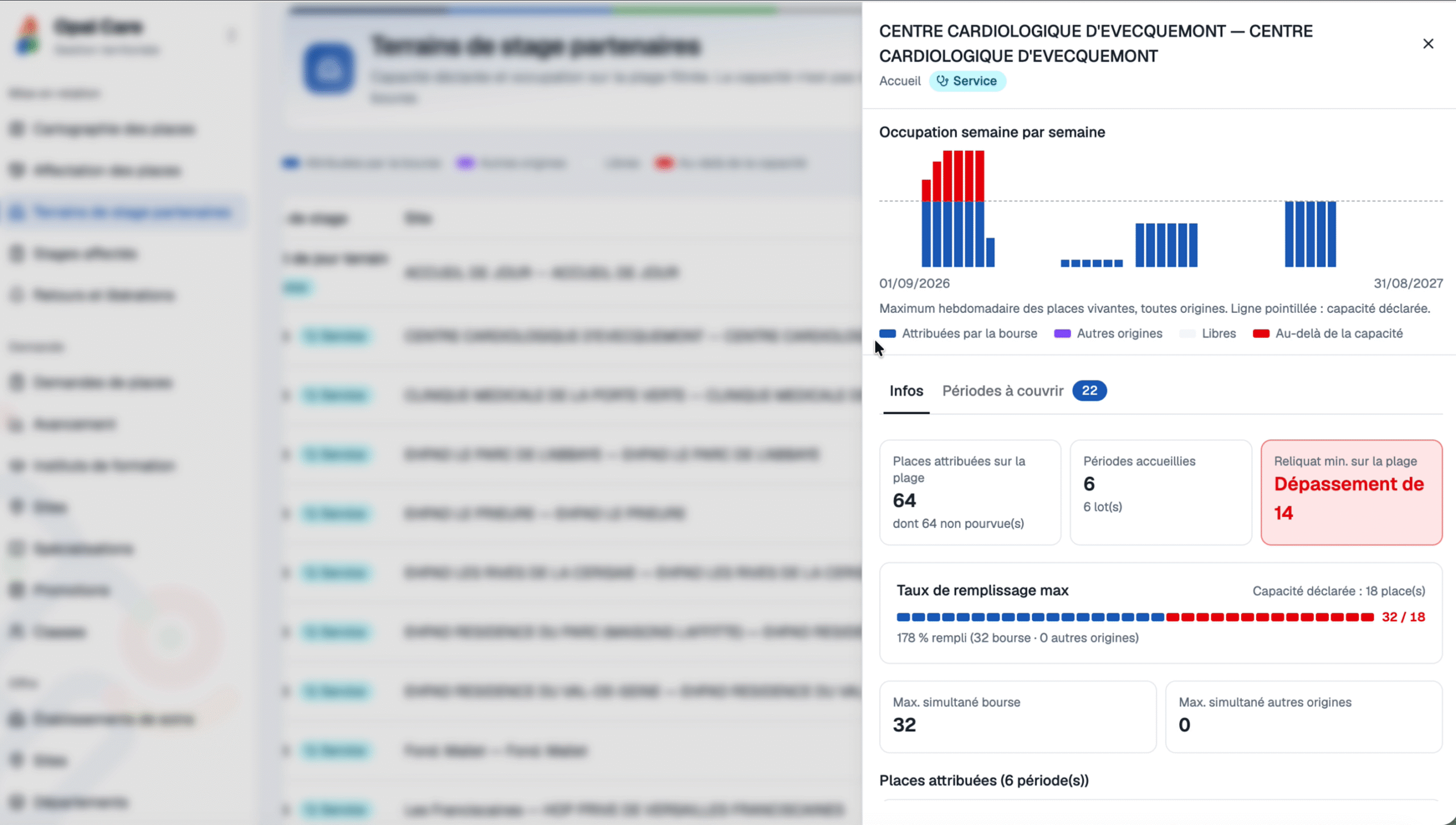Select the Places attribuées sur la plage card

tap(970, 492)
